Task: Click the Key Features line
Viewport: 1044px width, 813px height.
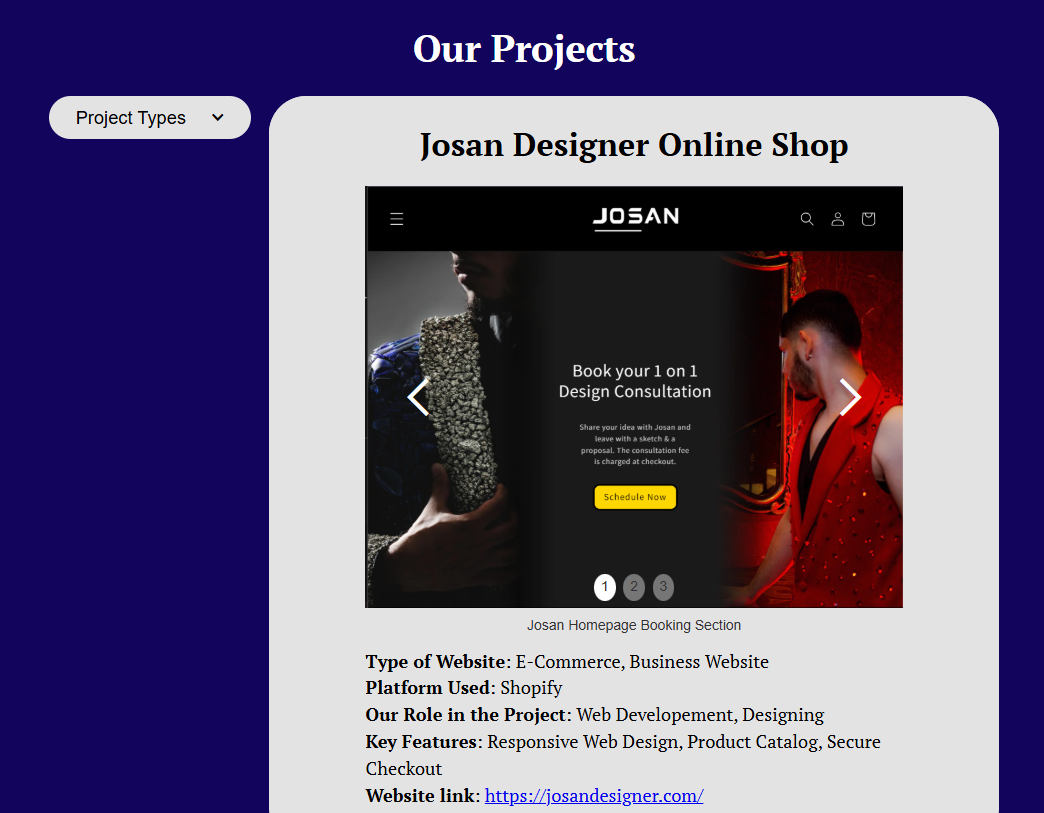Action: pyautogui.click(x=623, y=754)
